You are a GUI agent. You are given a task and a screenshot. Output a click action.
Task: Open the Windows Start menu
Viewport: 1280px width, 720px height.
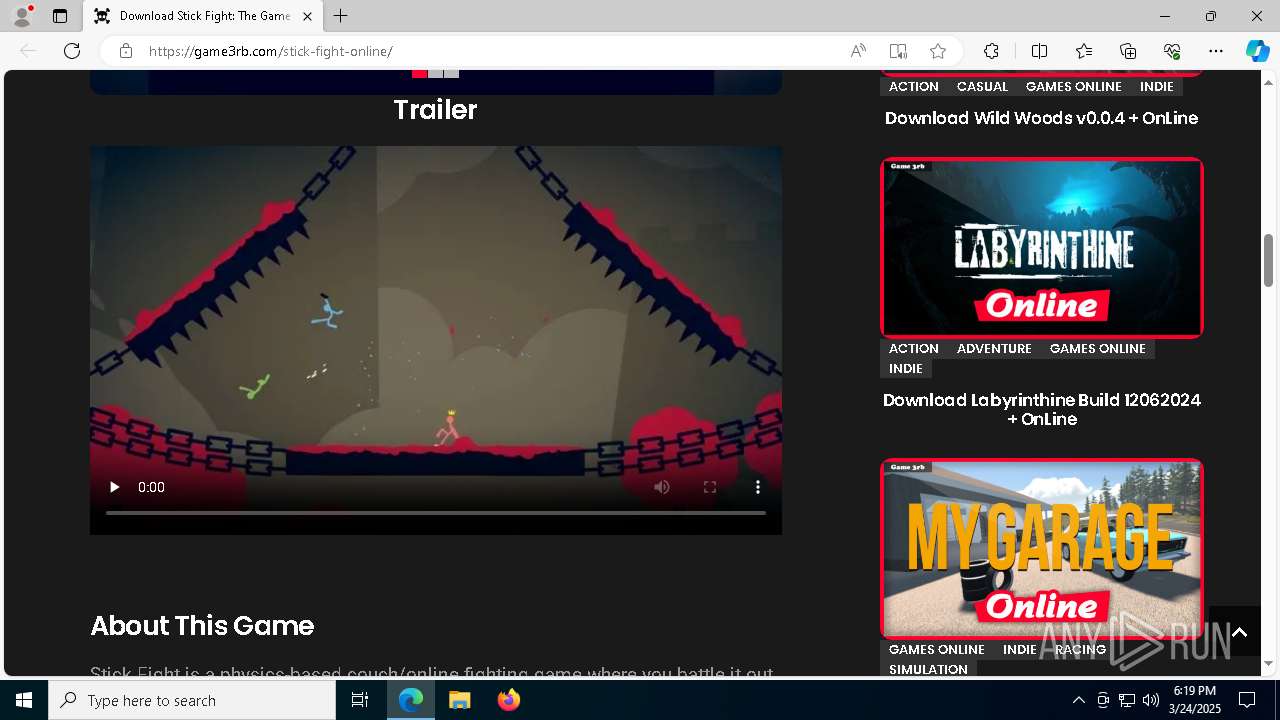[x=24, y=700]
